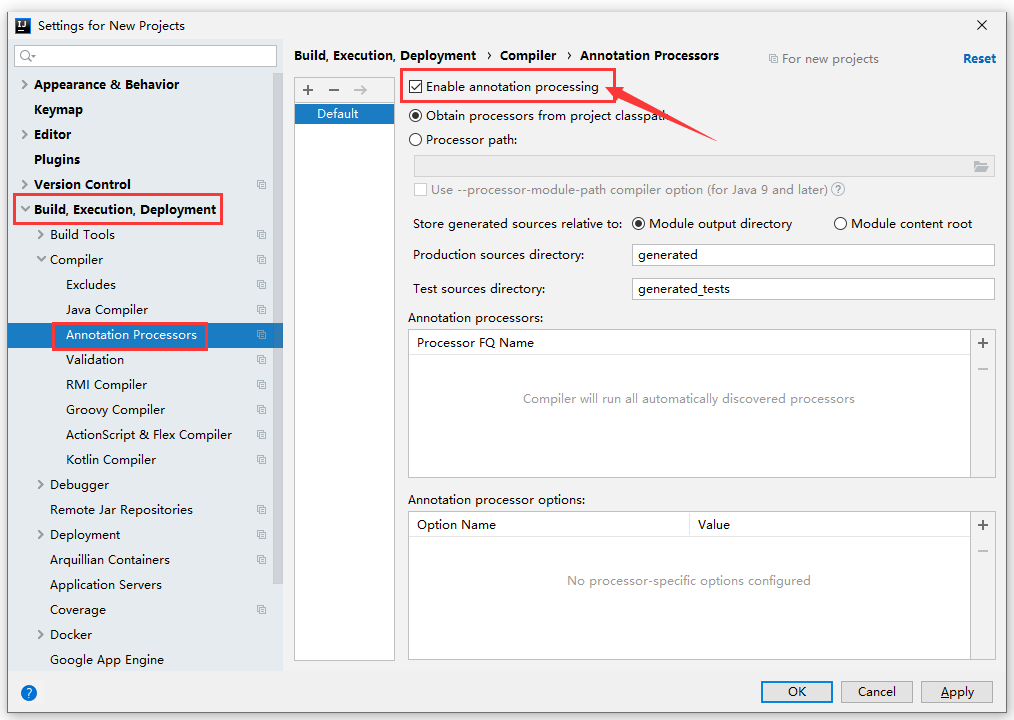Collapse the Compiler node
This screenshot has height=720, width=1014.
coord(41,259)
